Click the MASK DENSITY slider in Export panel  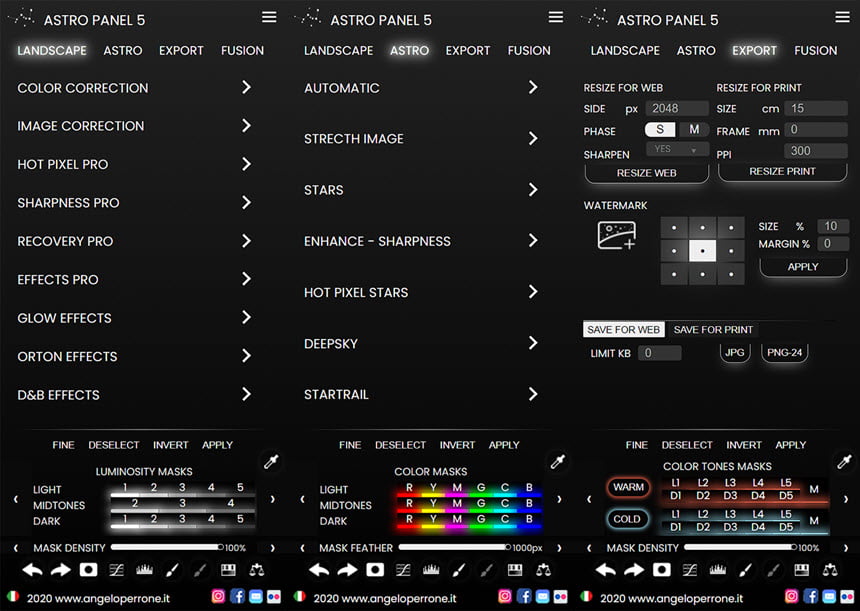[740, 547]
